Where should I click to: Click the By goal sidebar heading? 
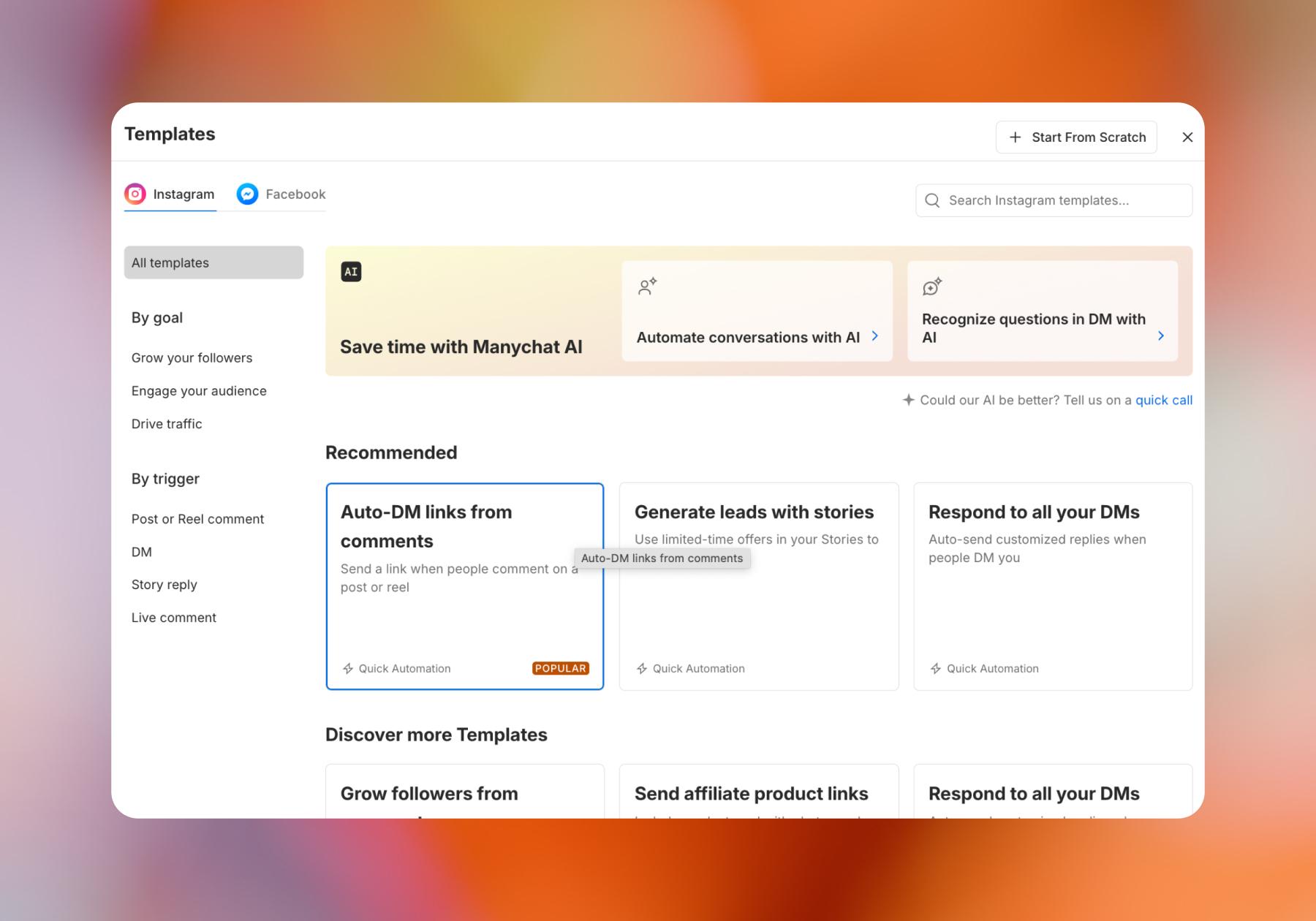pyautogui.click(x=157, y=318)
